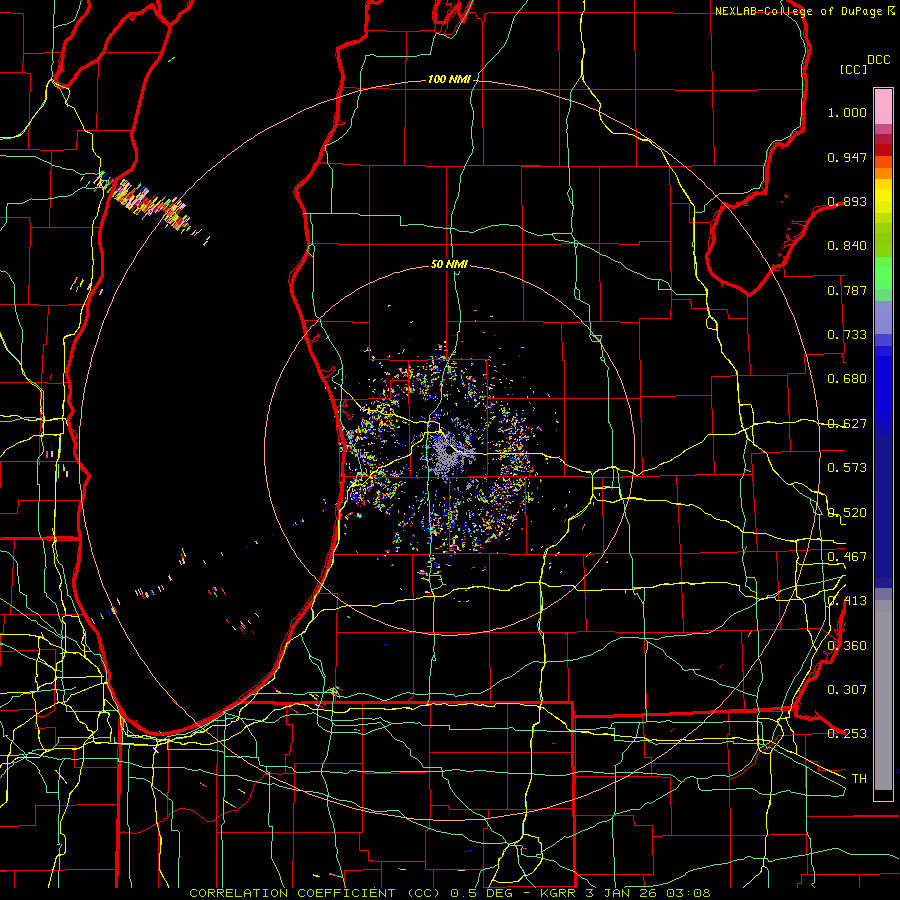This screenshot has height=900, width=900.
Task: Click the [CC] legend unit label
Action: click(x=853, y=69)
